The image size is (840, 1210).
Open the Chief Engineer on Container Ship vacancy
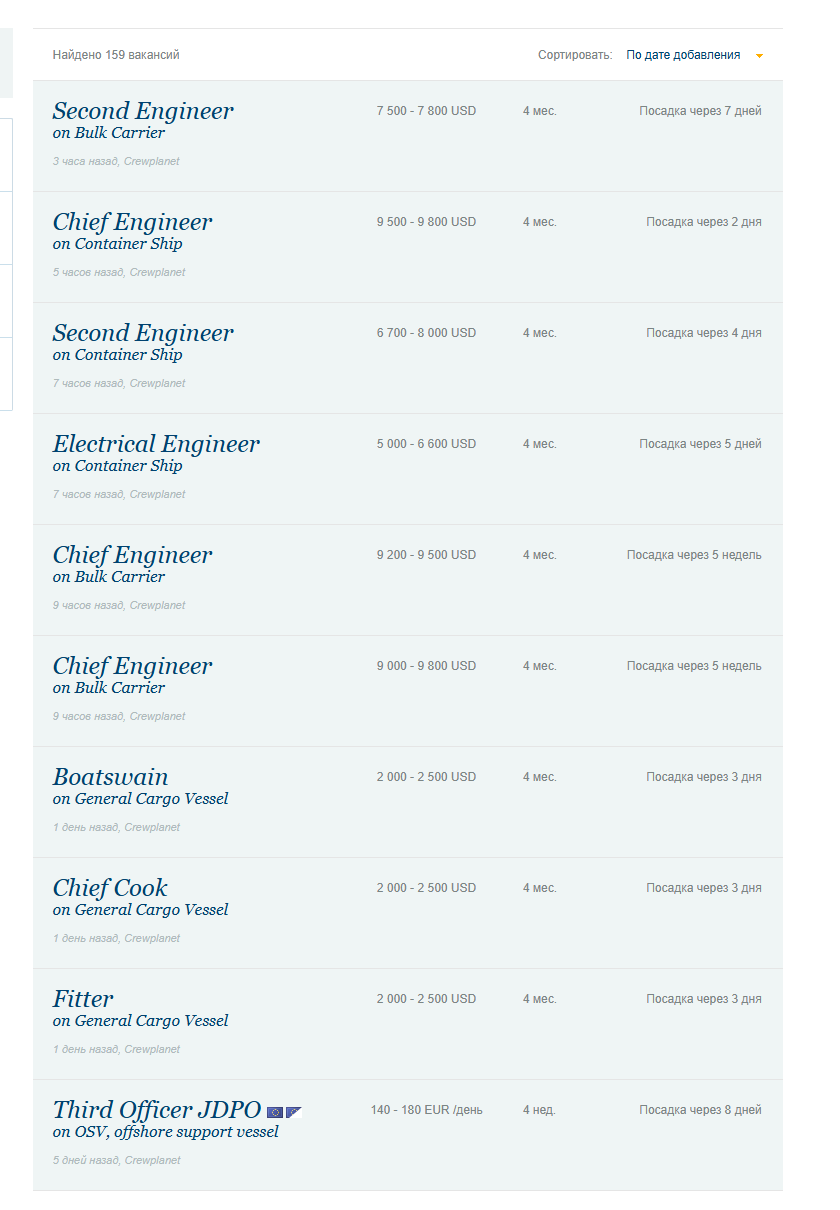pyautogui.click(x=132, y=222)
